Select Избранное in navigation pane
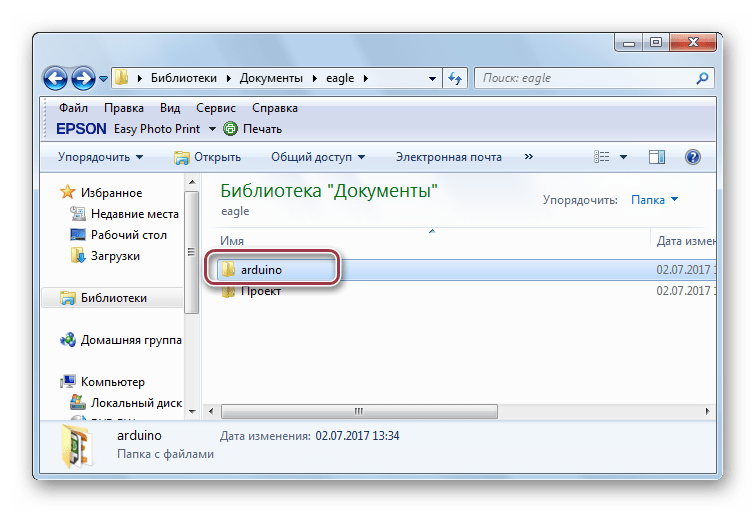The image size is (756, 513). click(111, 193)
